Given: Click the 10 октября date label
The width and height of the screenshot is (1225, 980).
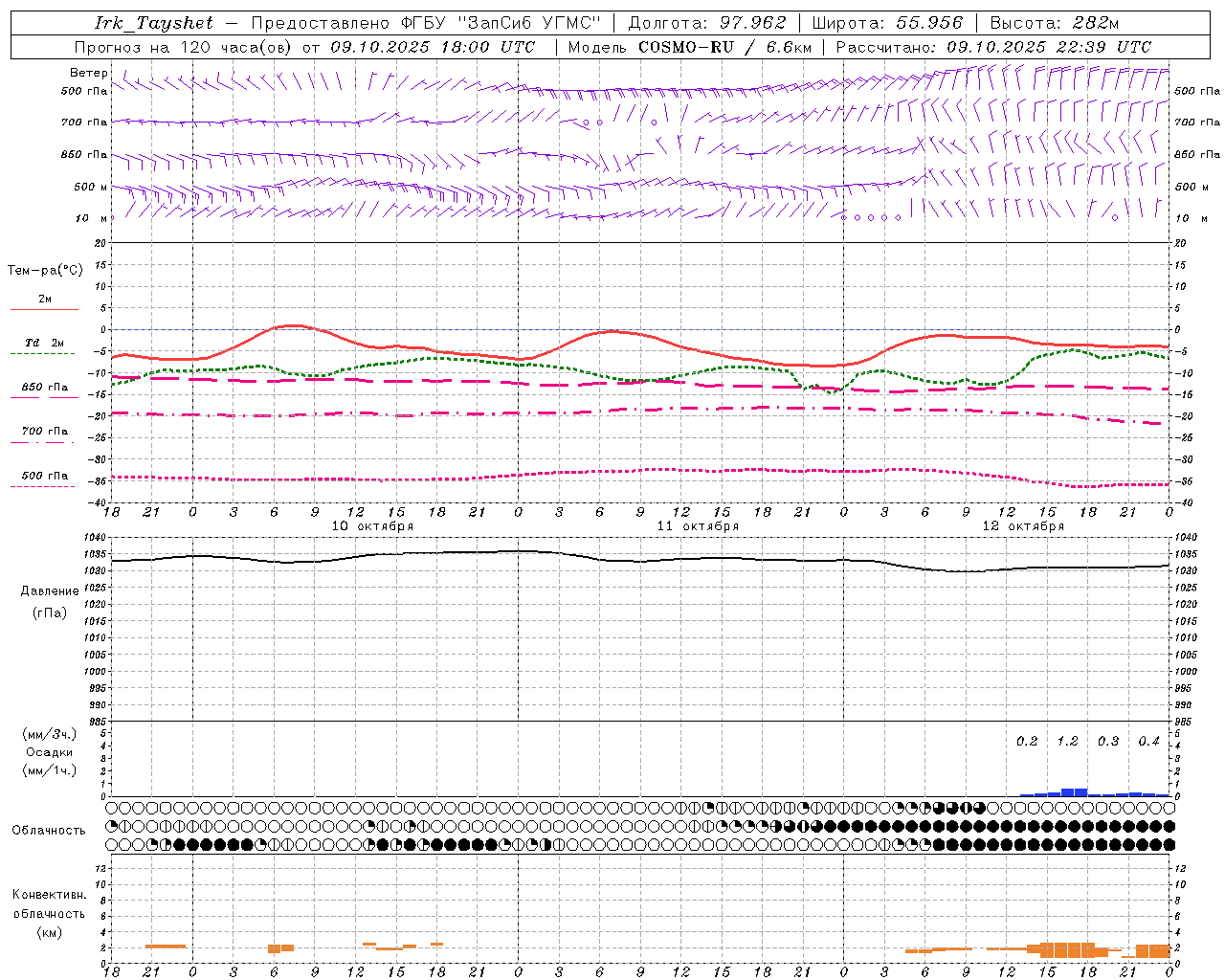Looking at the screenshot, I should [x=372, y=526].
